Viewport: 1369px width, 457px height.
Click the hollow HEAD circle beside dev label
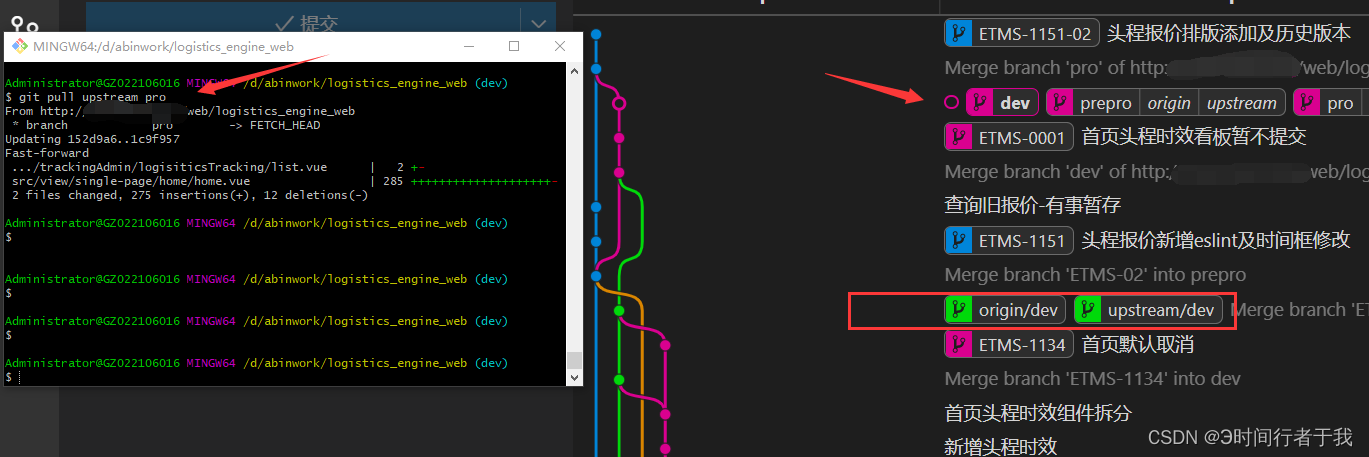(x=951, y=102)
